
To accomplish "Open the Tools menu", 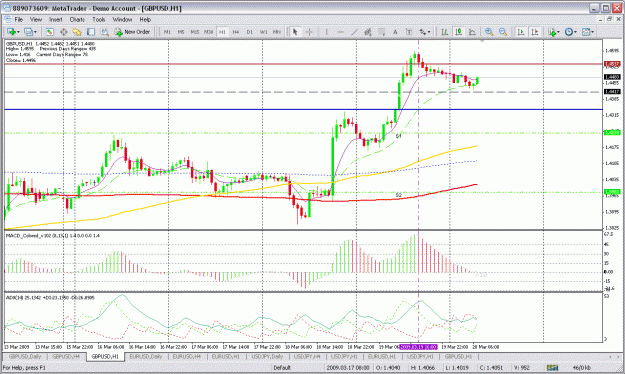I will tap(99, 20).
